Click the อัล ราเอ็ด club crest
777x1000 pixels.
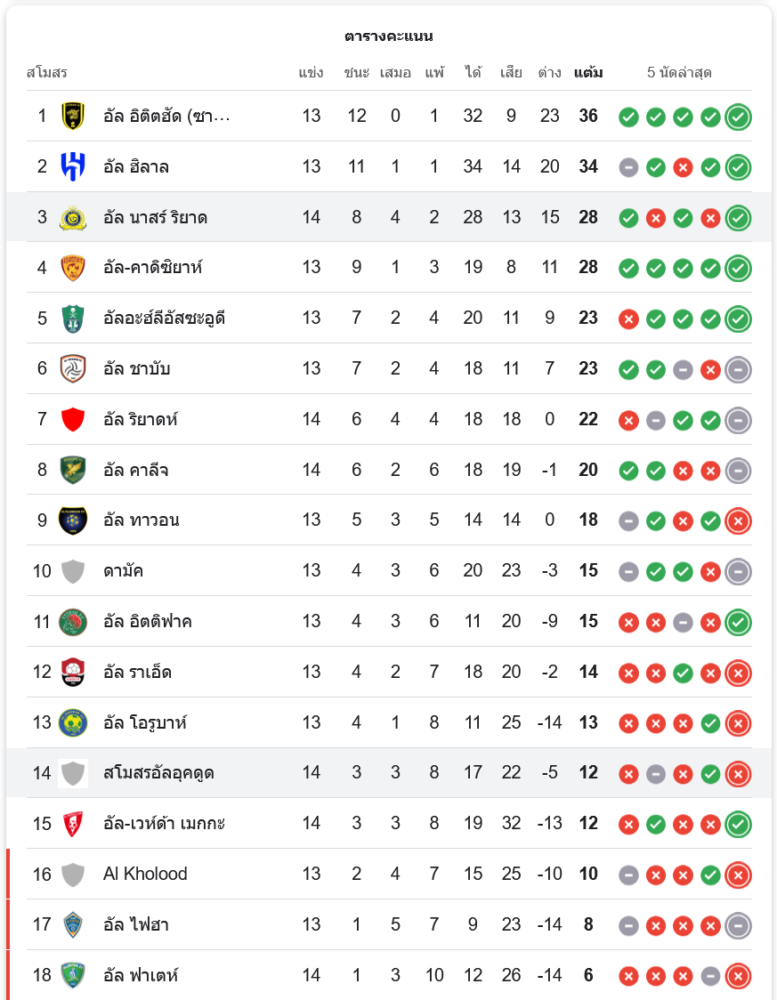[73, 672]
